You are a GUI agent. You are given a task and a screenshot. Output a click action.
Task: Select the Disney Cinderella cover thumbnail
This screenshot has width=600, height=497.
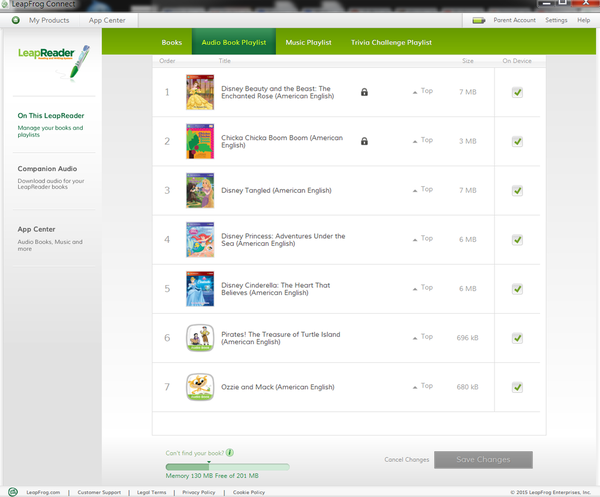200,289
